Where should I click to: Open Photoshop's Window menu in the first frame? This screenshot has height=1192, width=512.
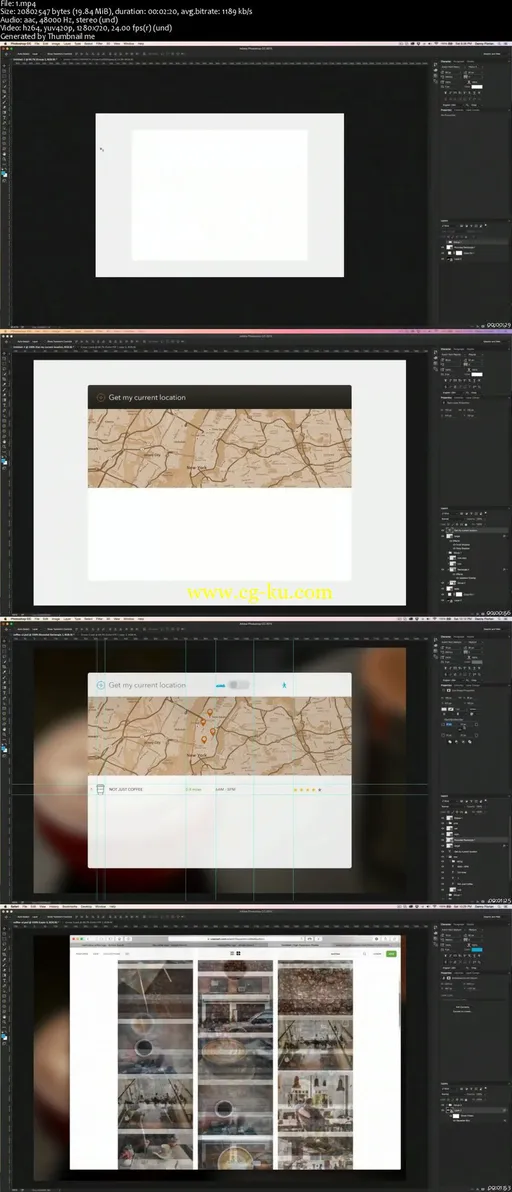pos(128,43)
